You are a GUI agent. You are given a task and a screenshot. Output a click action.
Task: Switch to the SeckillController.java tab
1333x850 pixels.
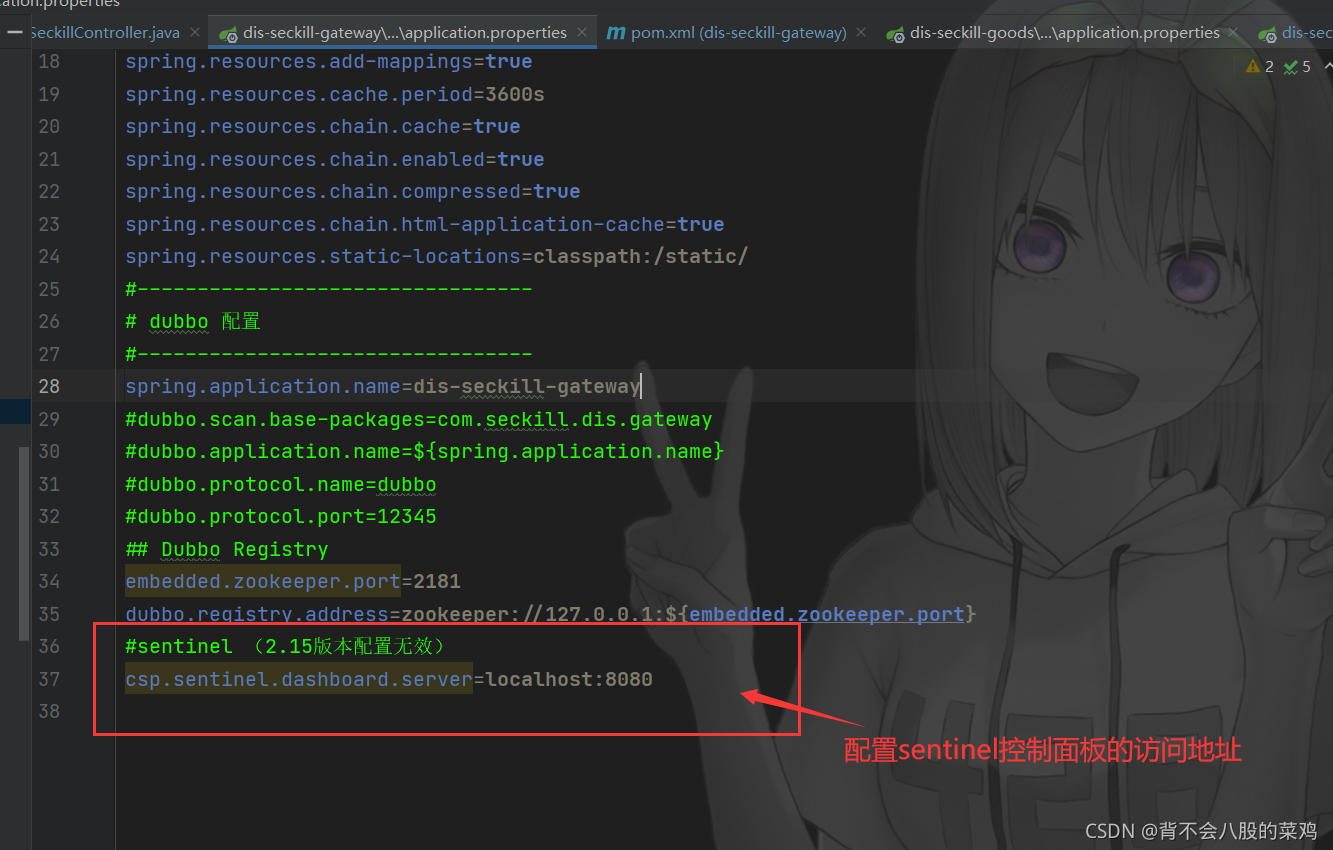click(105, 33)
